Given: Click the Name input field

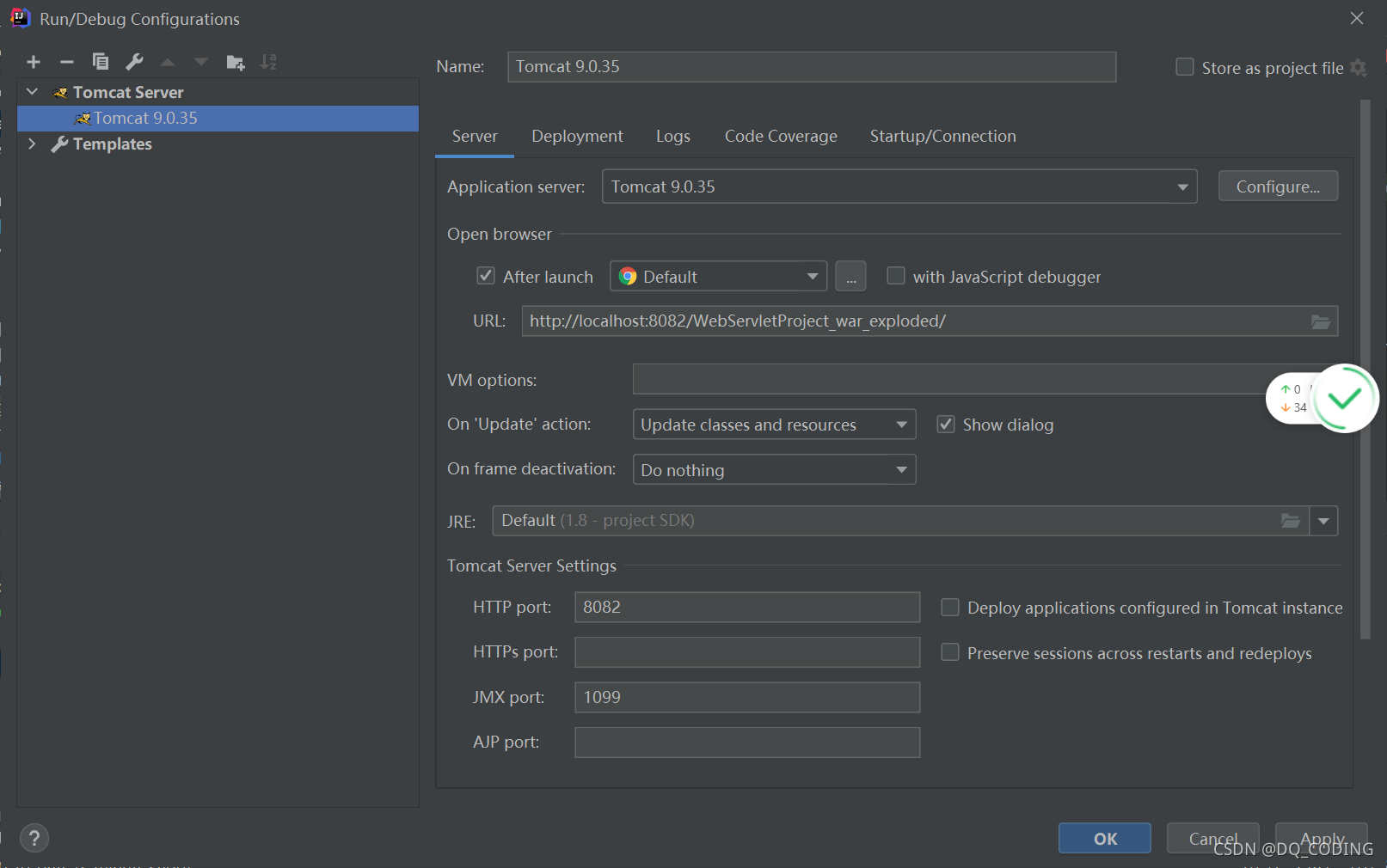Looking at the screenshot, I should (x=812, y=67).
